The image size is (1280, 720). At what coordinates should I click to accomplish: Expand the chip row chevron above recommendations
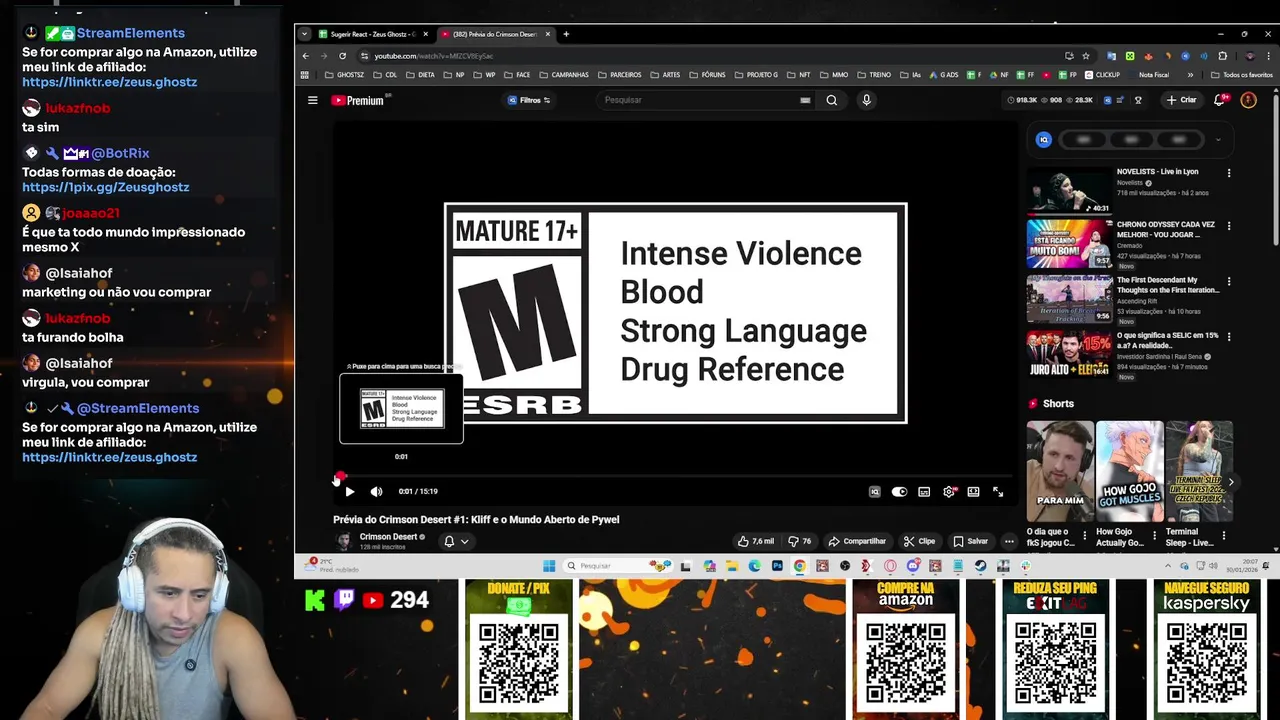point(1218,140)
